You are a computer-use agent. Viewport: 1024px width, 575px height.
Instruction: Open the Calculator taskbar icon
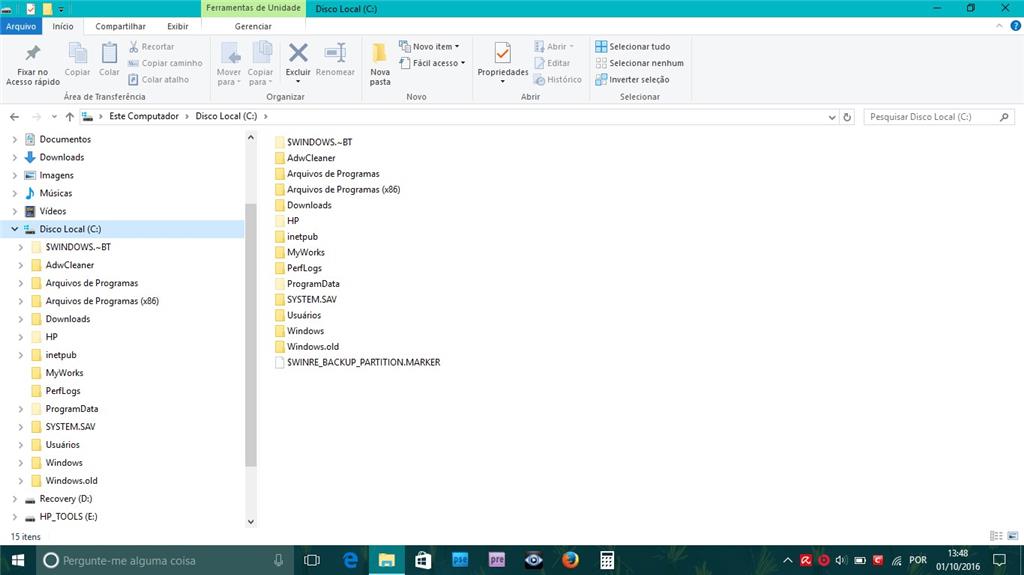pyautogui.click(x=607, y=560)
